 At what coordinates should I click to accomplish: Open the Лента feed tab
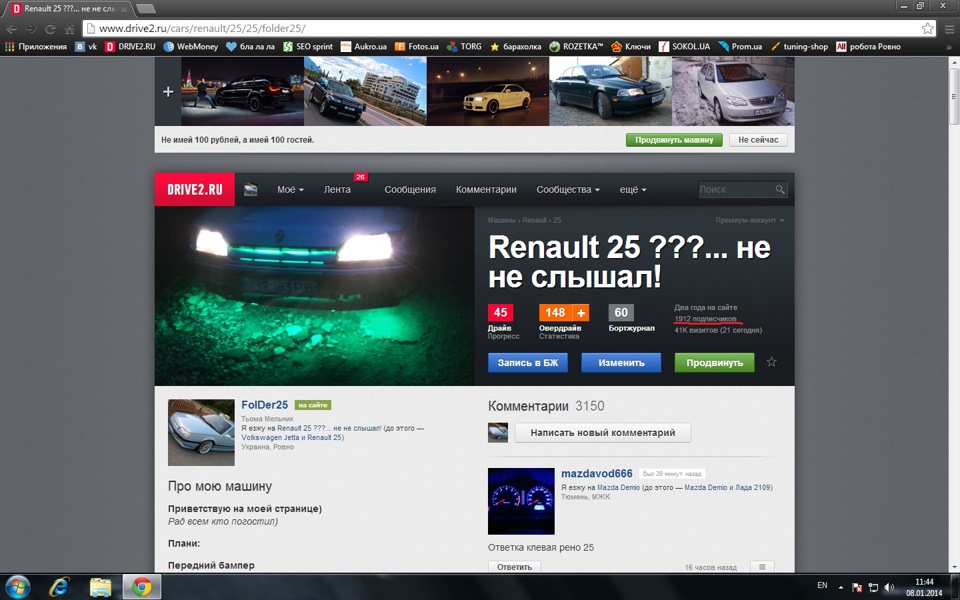[x=337, y=190]
